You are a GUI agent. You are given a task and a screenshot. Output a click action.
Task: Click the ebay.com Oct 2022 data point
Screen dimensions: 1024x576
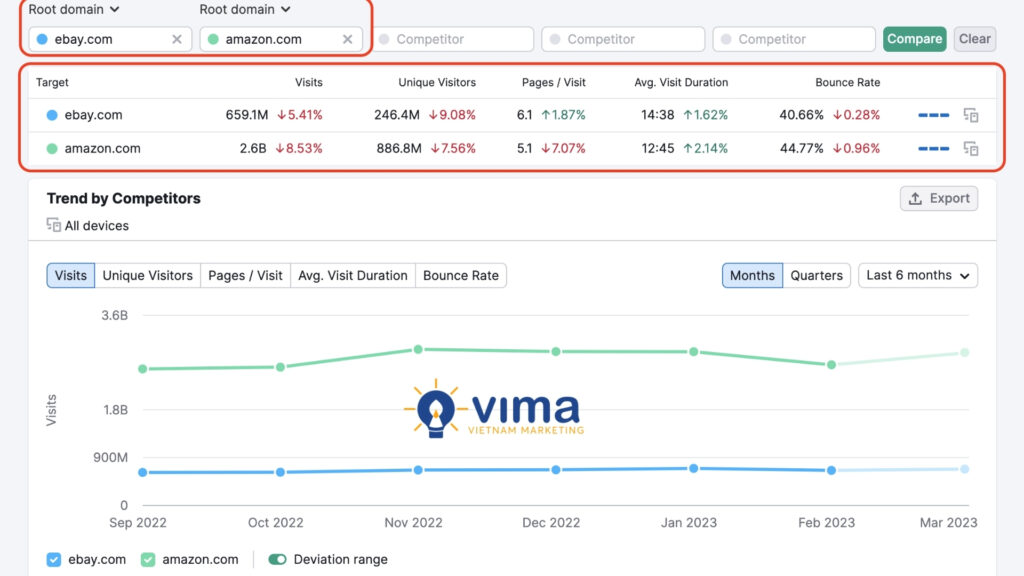pyautogui.click(x=280, y=472)
